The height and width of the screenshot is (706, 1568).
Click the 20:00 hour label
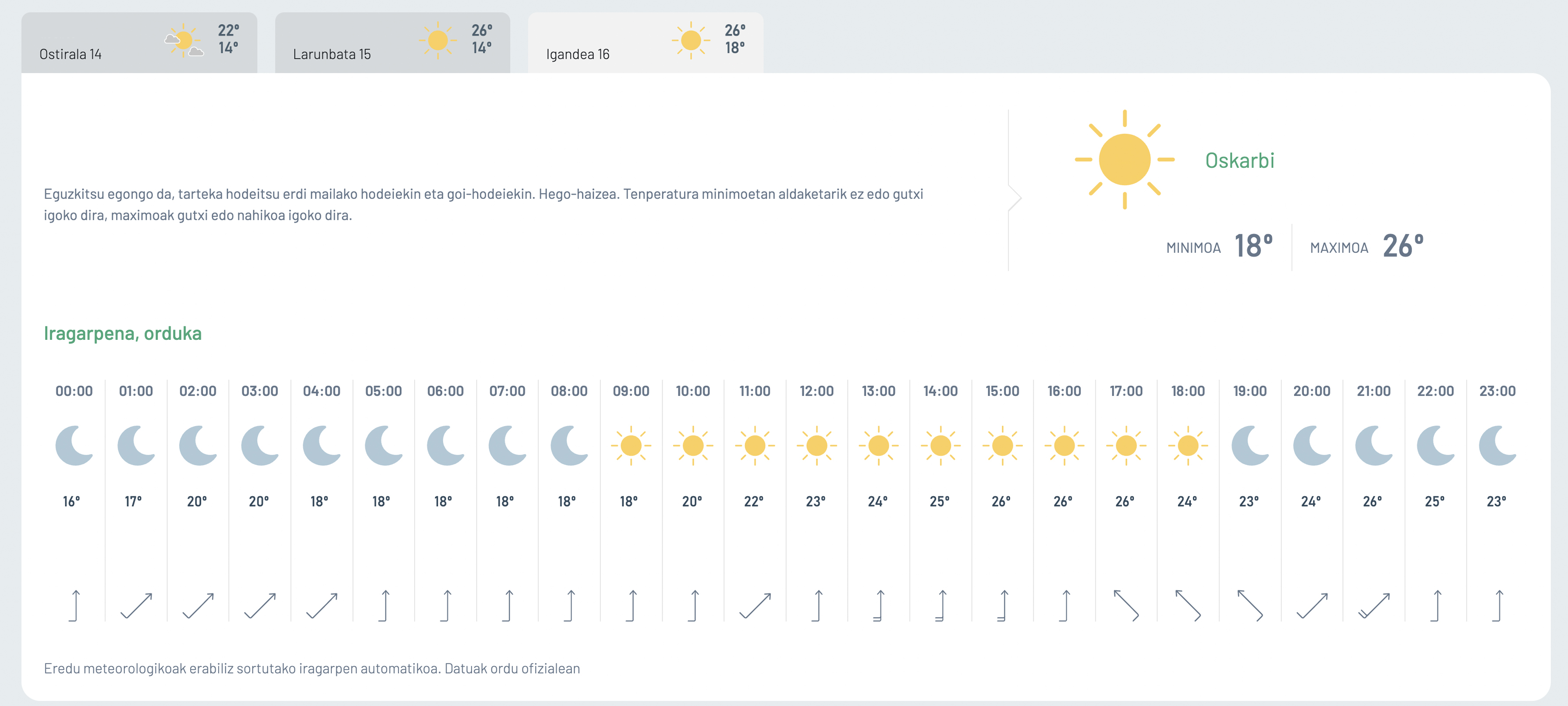[x=1312, y=391]
